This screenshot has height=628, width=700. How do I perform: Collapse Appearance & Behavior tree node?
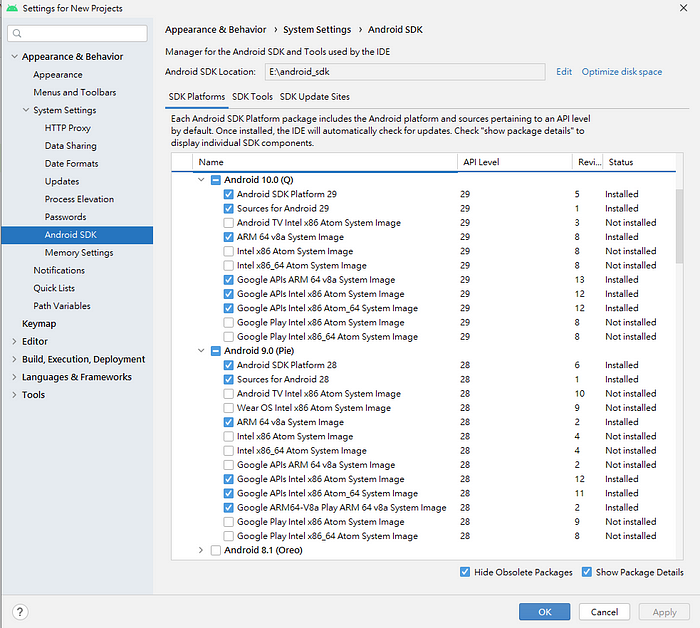point(14,57)
